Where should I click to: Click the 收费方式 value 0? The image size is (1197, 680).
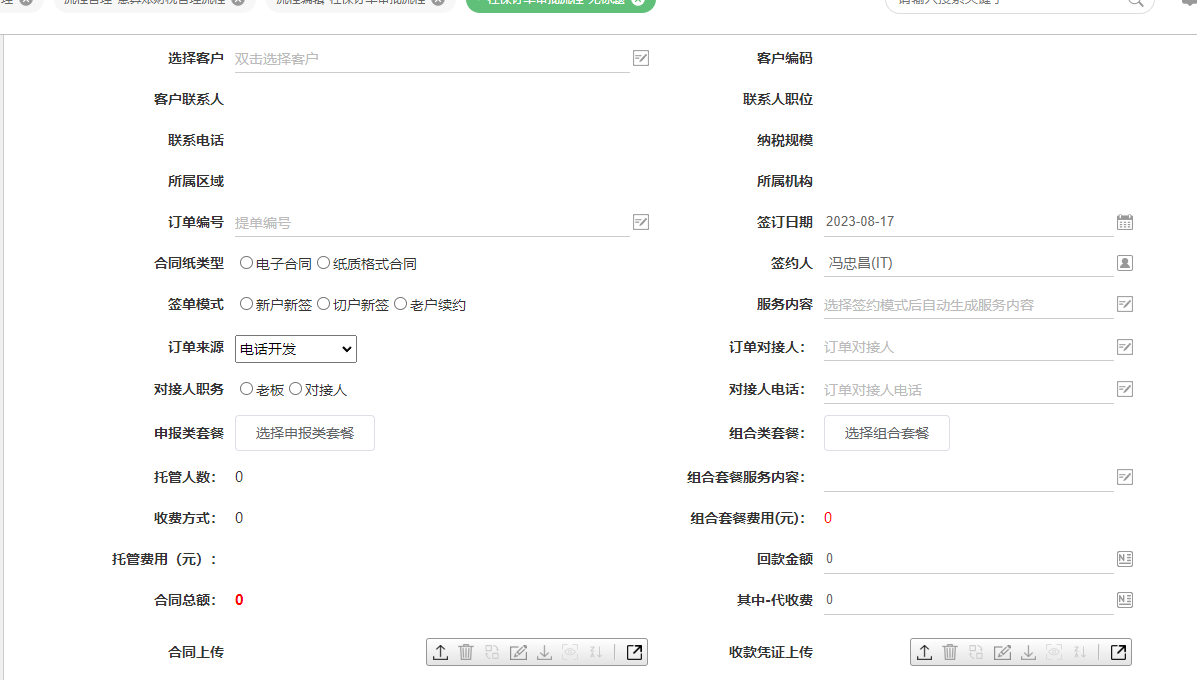click(239, 518)
